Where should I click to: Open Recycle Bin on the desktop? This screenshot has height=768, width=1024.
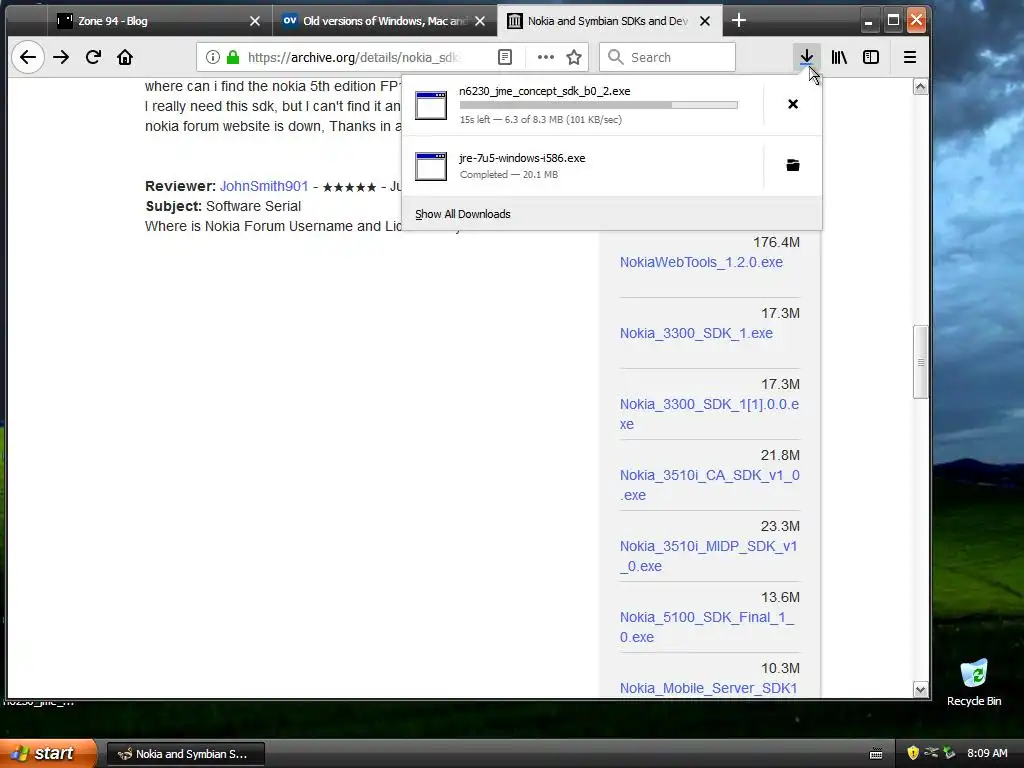tap(974, 682)
